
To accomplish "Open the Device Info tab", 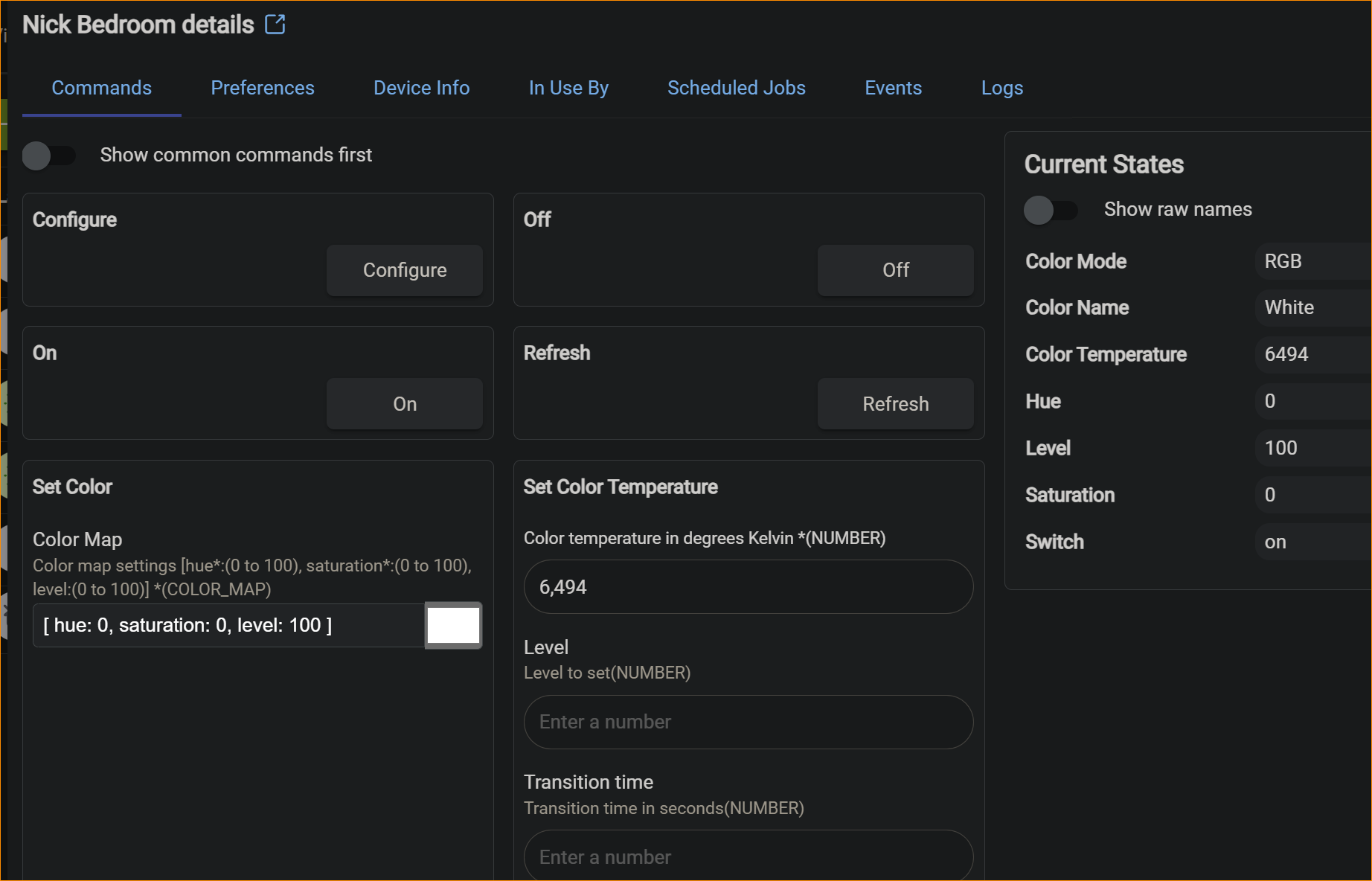I will coord(421,88).
